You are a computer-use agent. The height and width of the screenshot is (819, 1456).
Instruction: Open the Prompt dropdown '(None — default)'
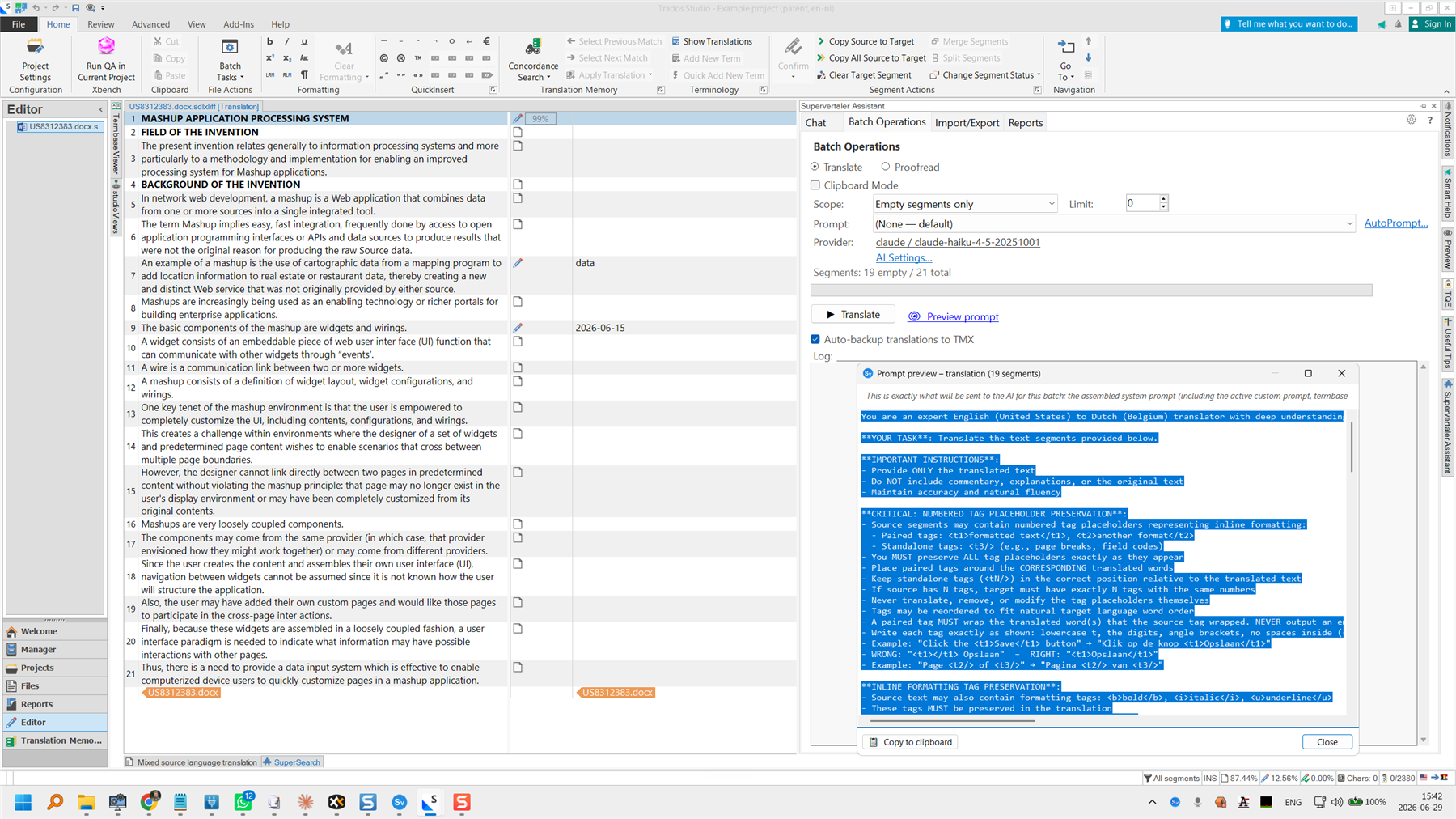point(1114,224)
